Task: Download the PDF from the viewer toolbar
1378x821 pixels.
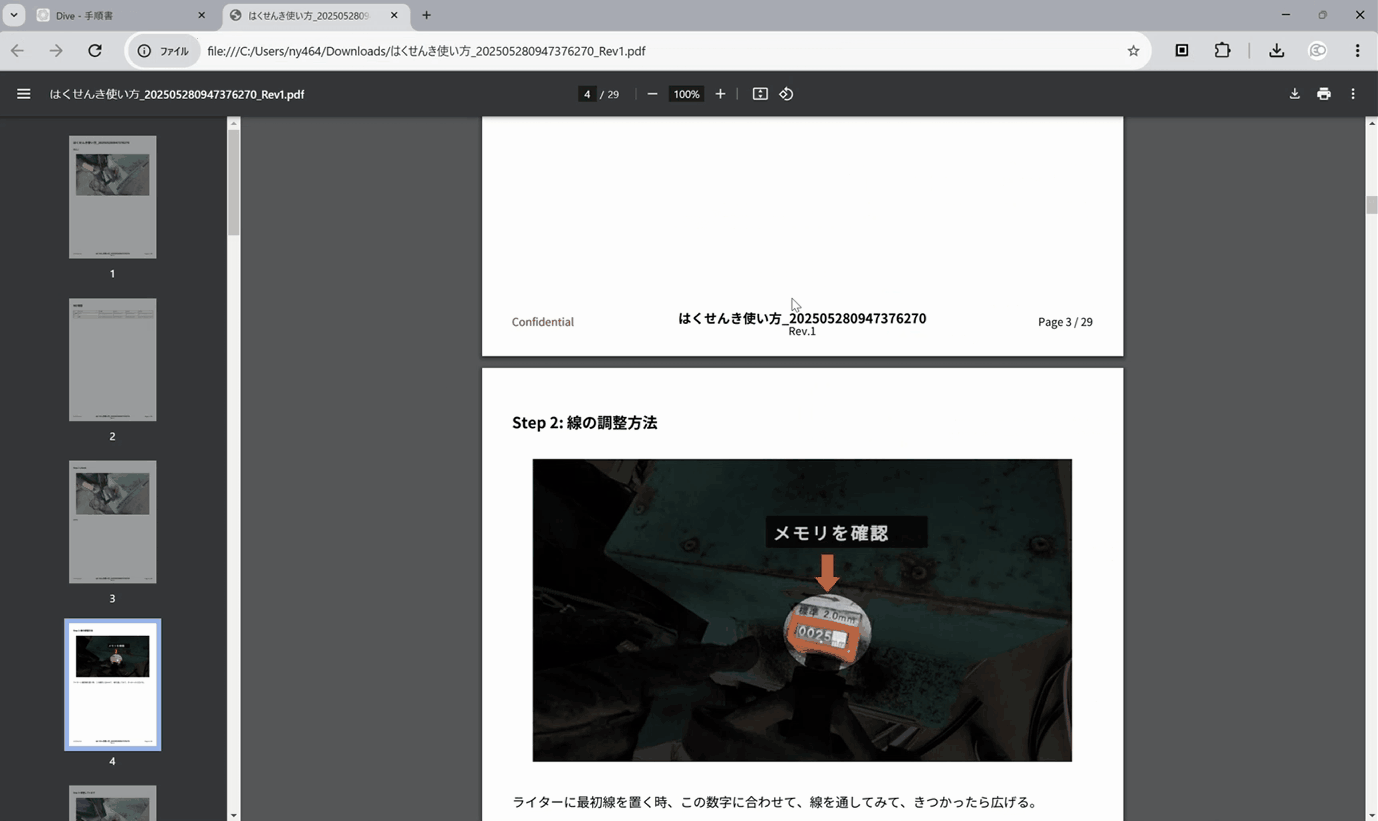Action: click(x=1294, y=94)
